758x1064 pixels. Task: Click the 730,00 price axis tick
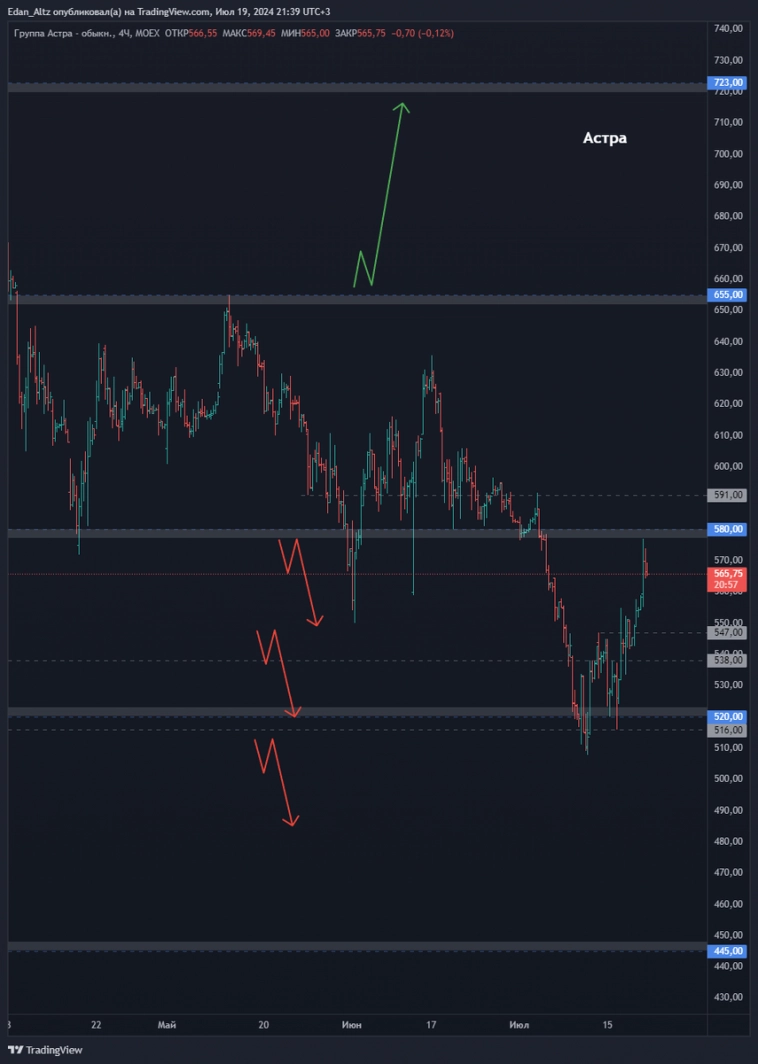pyautogui.click(x=728, y=60)
